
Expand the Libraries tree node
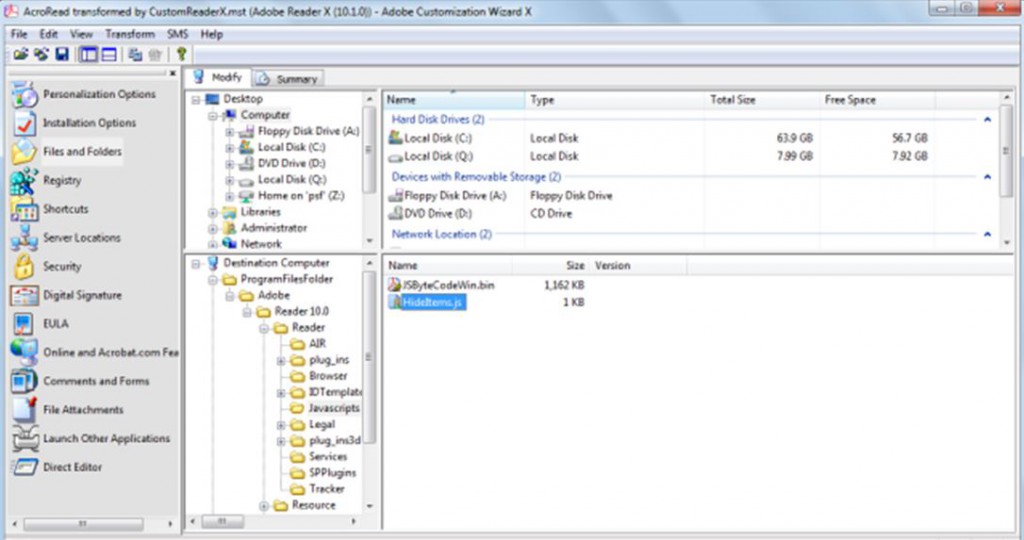(213, 212)
